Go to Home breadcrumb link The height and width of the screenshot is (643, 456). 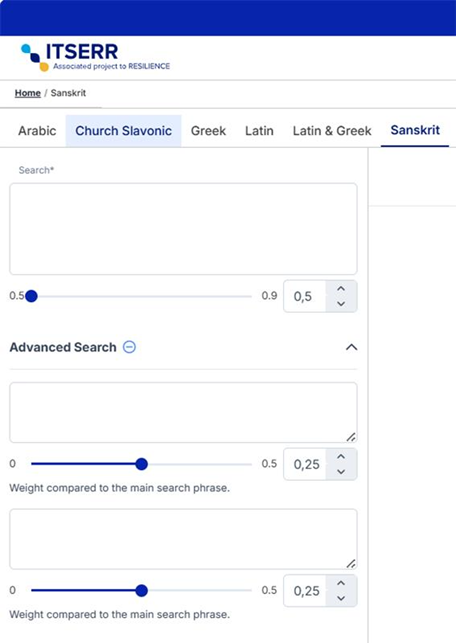pyautogui.click(x=28, y=93)
